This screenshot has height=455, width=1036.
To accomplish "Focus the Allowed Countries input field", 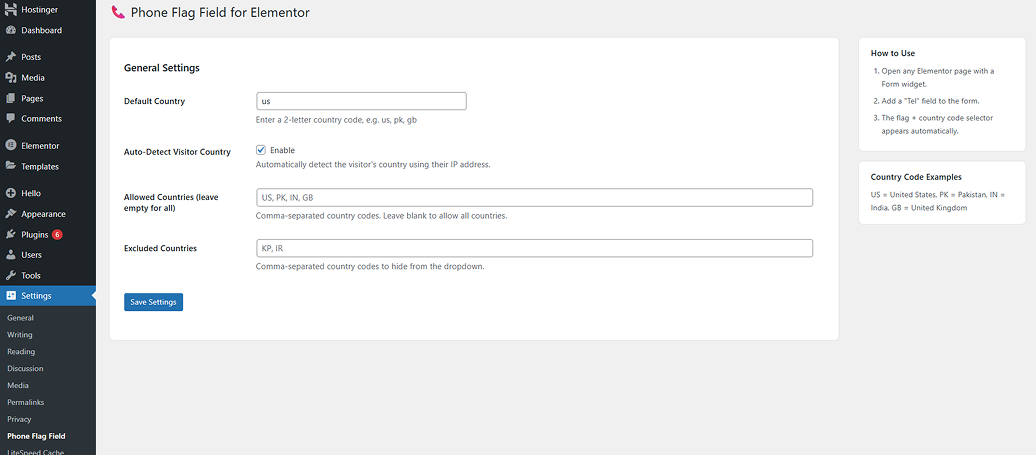I will pyautogui.click(x=535, y=197).
